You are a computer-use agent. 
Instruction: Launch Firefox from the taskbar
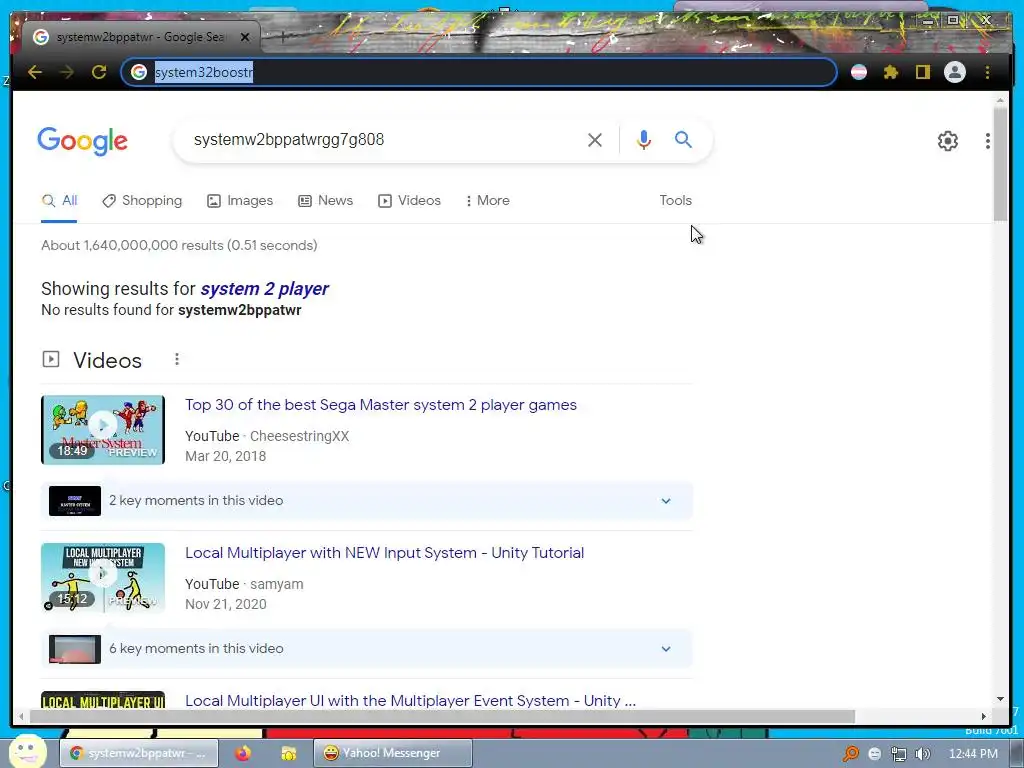243,753
